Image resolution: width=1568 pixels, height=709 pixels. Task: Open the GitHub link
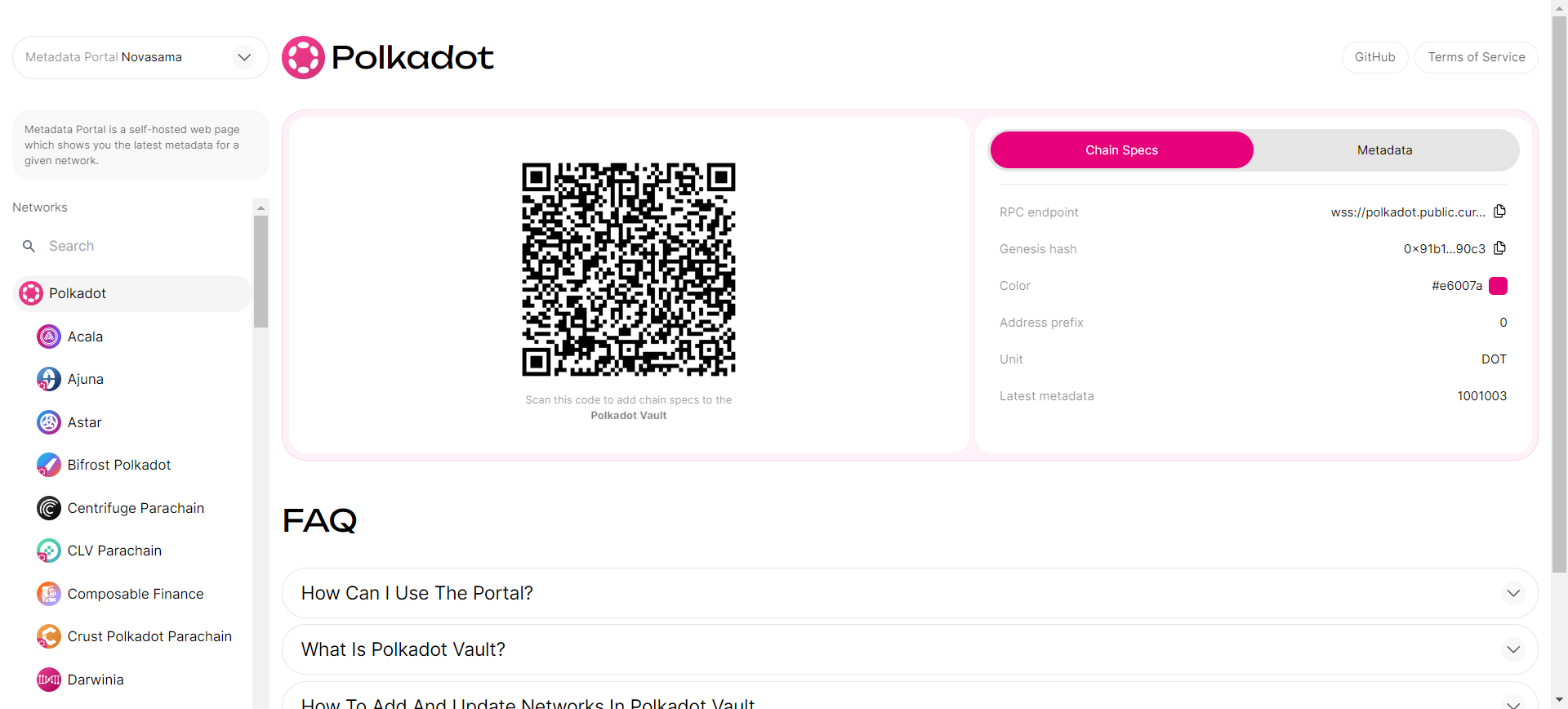click(x=1375, y=57)
